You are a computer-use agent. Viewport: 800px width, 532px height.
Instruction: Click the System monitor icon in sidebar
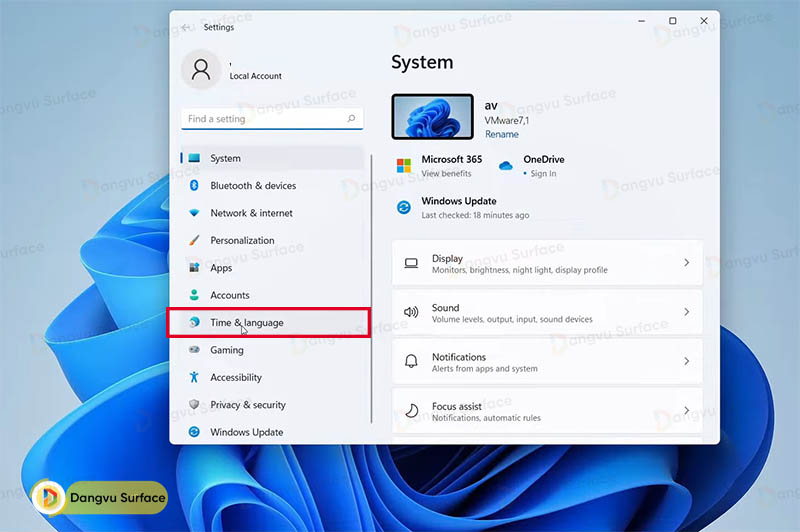point(194,158)
